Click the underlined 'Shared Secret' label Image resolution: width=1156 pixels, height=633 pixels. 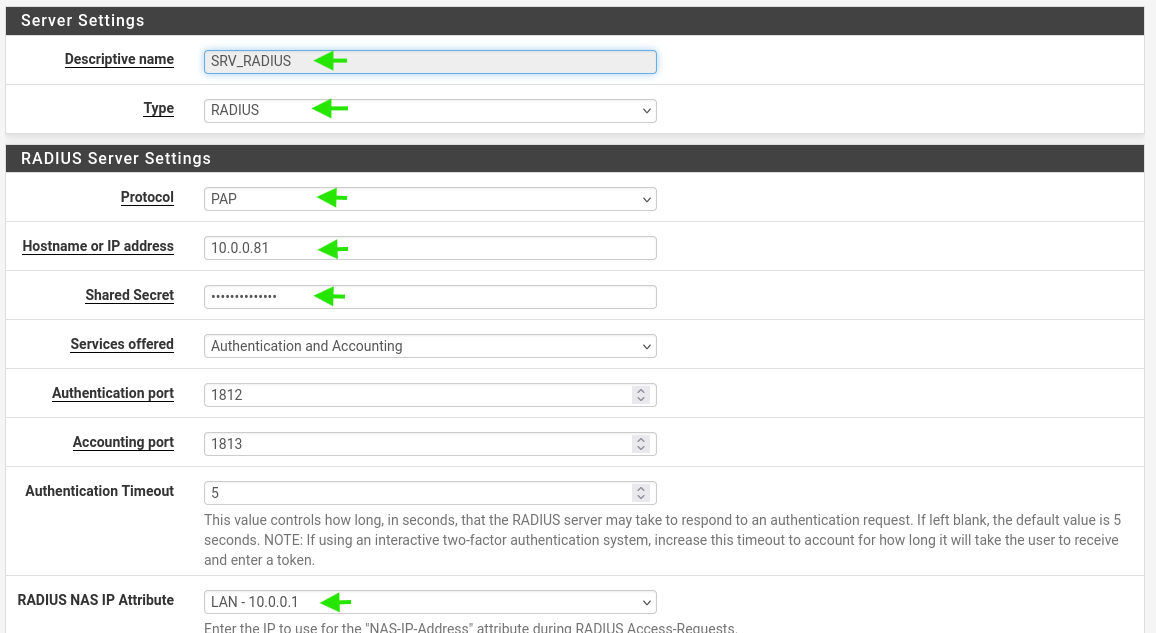(x=129, y=296)
